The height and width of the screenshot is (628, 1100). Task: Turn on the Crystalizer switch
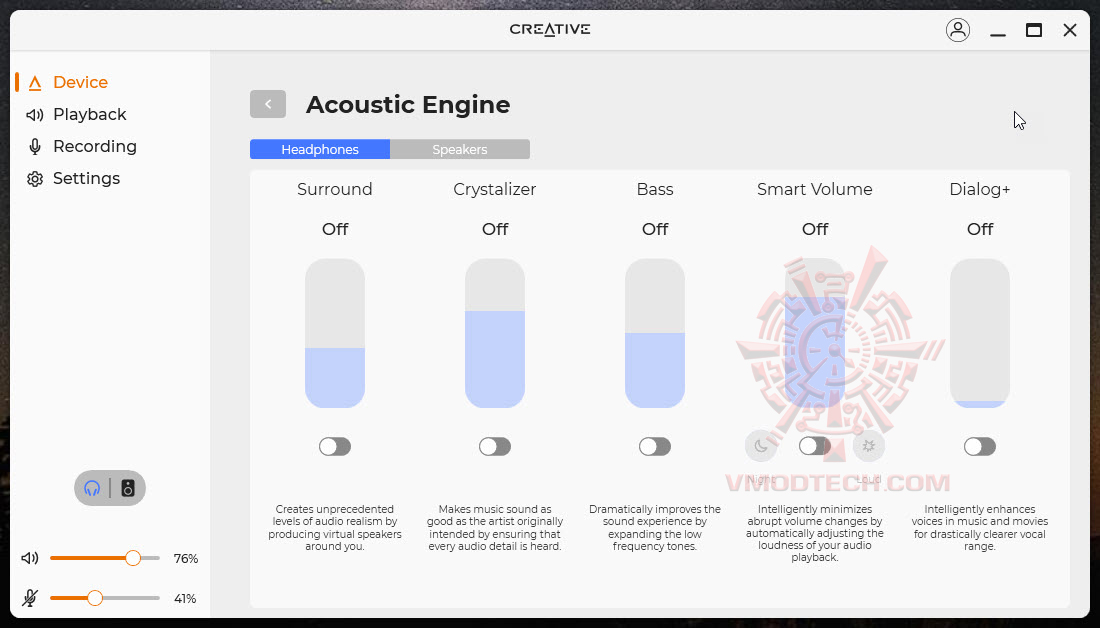(x=495, y=446)
